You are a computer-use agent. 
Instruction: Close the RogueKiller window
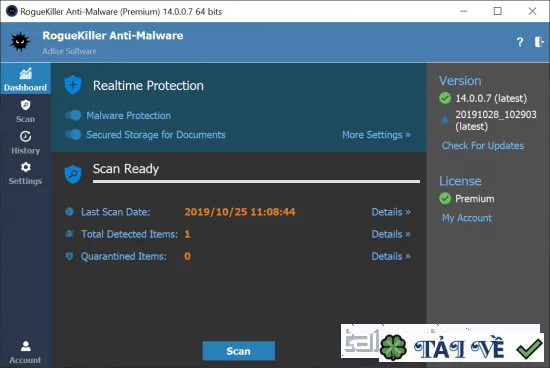click(x=532, y=11)
